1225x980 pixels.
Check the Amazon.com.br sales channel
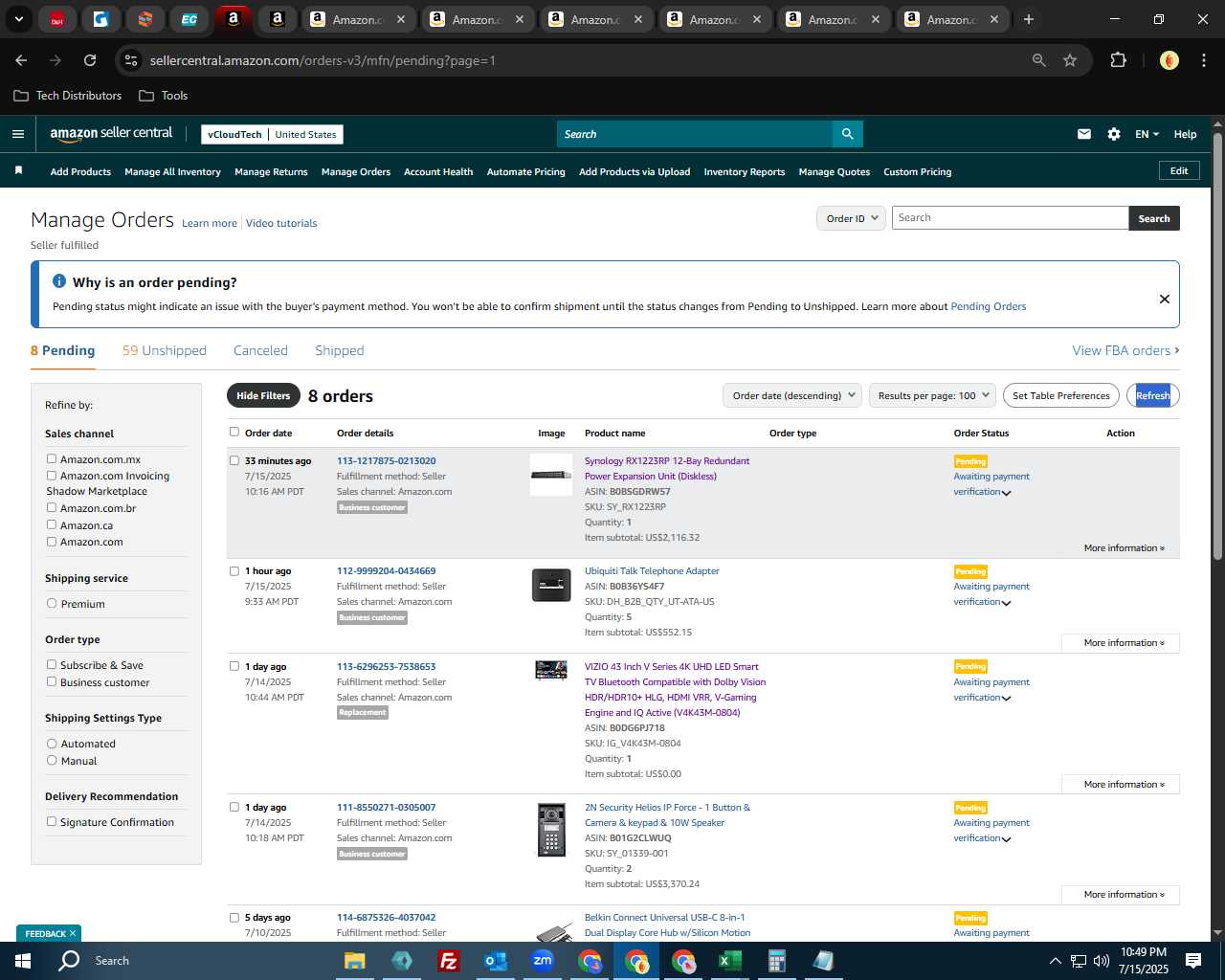point(52,508)
